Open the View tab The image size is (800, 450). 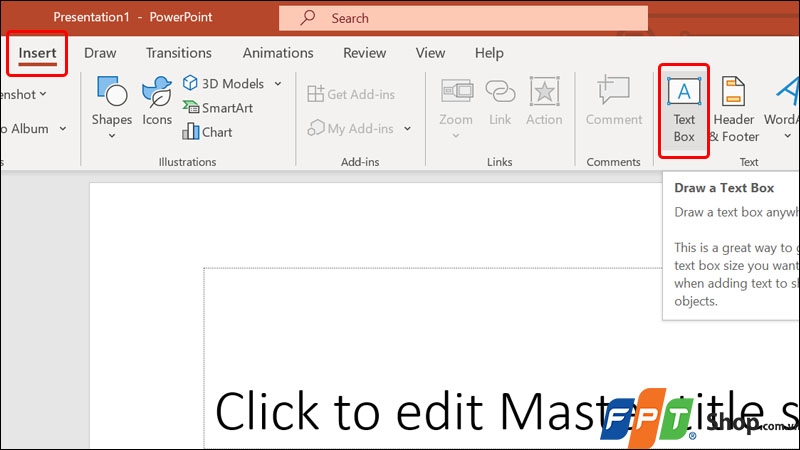430,53
